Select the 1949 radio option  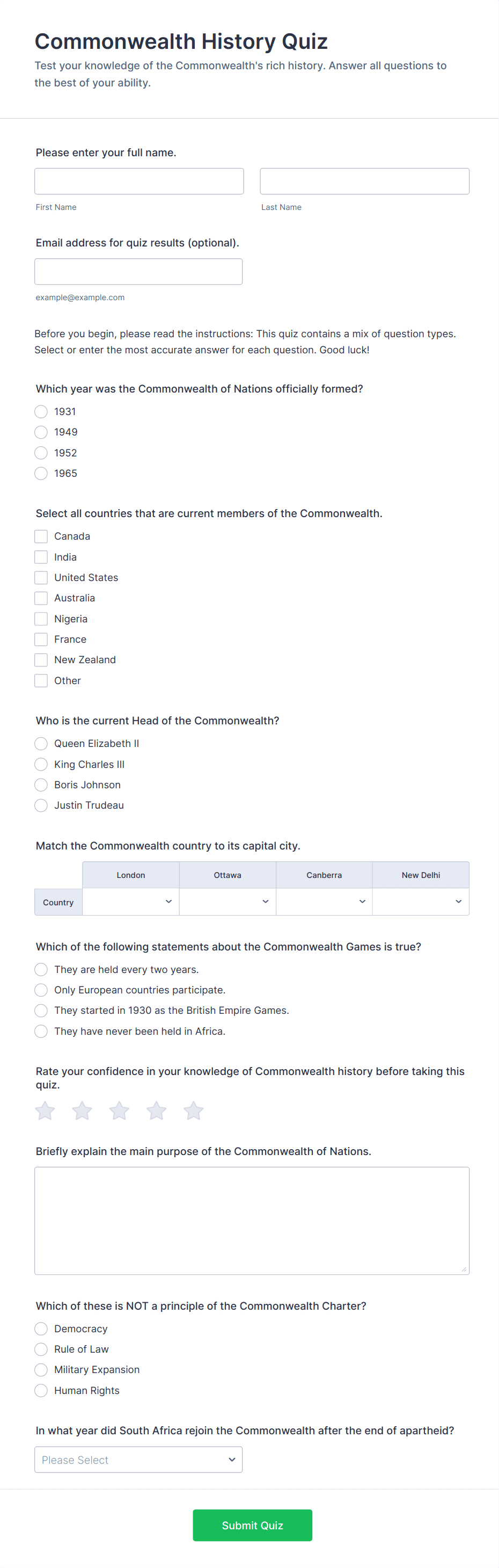click(x=41, y=432)
